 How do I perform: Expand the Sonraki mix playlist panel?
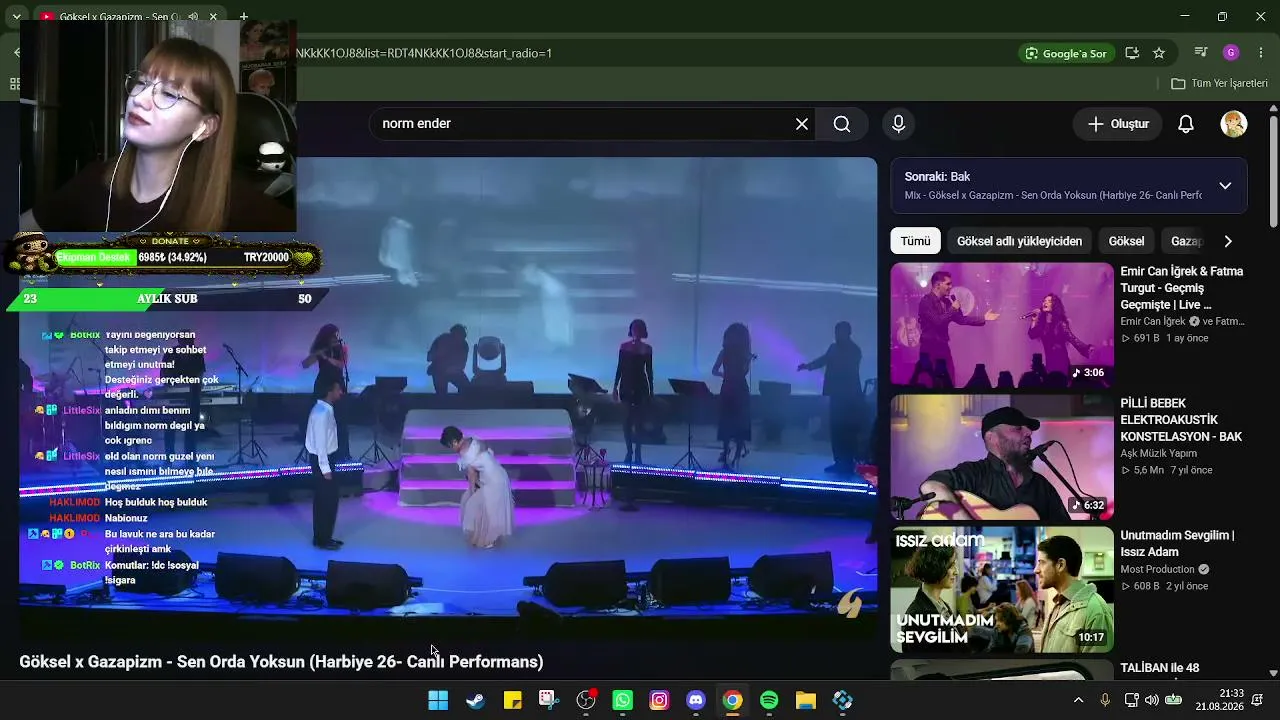point(1225,186)
